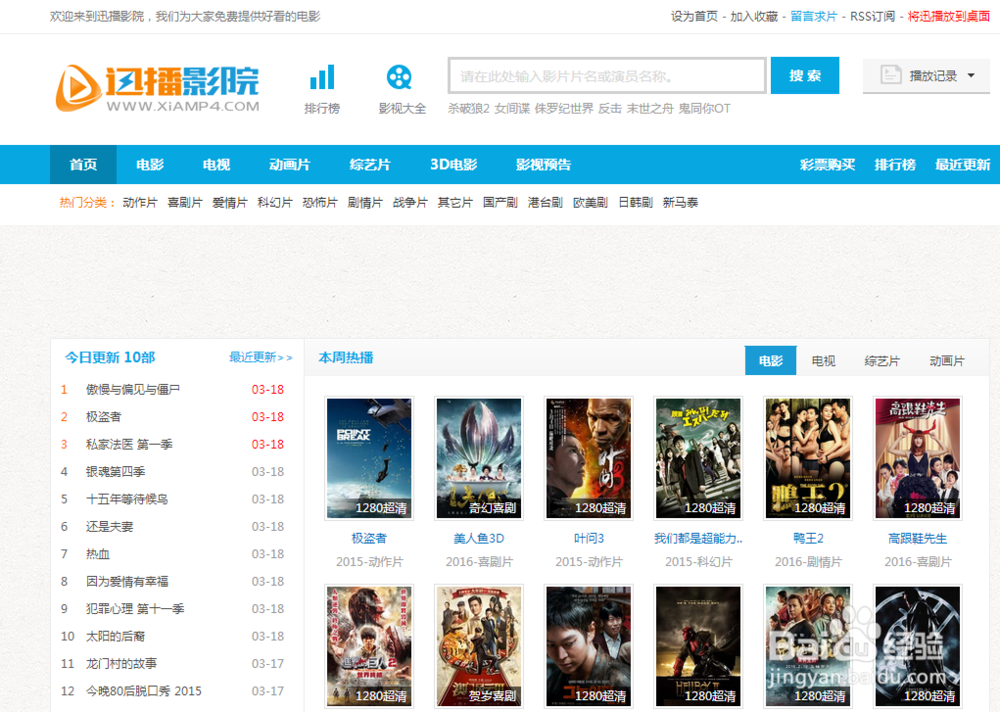This screenshot has height=712, width=1000.
Task: Open the 电视 navigation menu item
Action: 216,165
